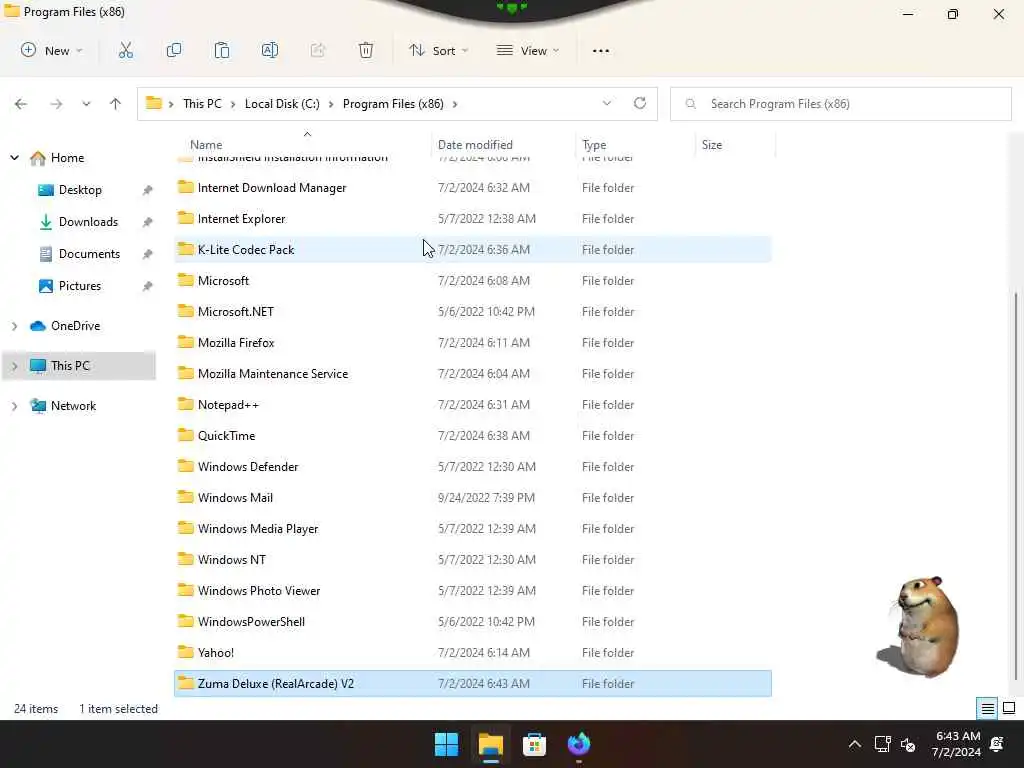Screen dimensions: 1024x768
Task: Open recent locations dropdown arrow
Action: coord(86,104)
